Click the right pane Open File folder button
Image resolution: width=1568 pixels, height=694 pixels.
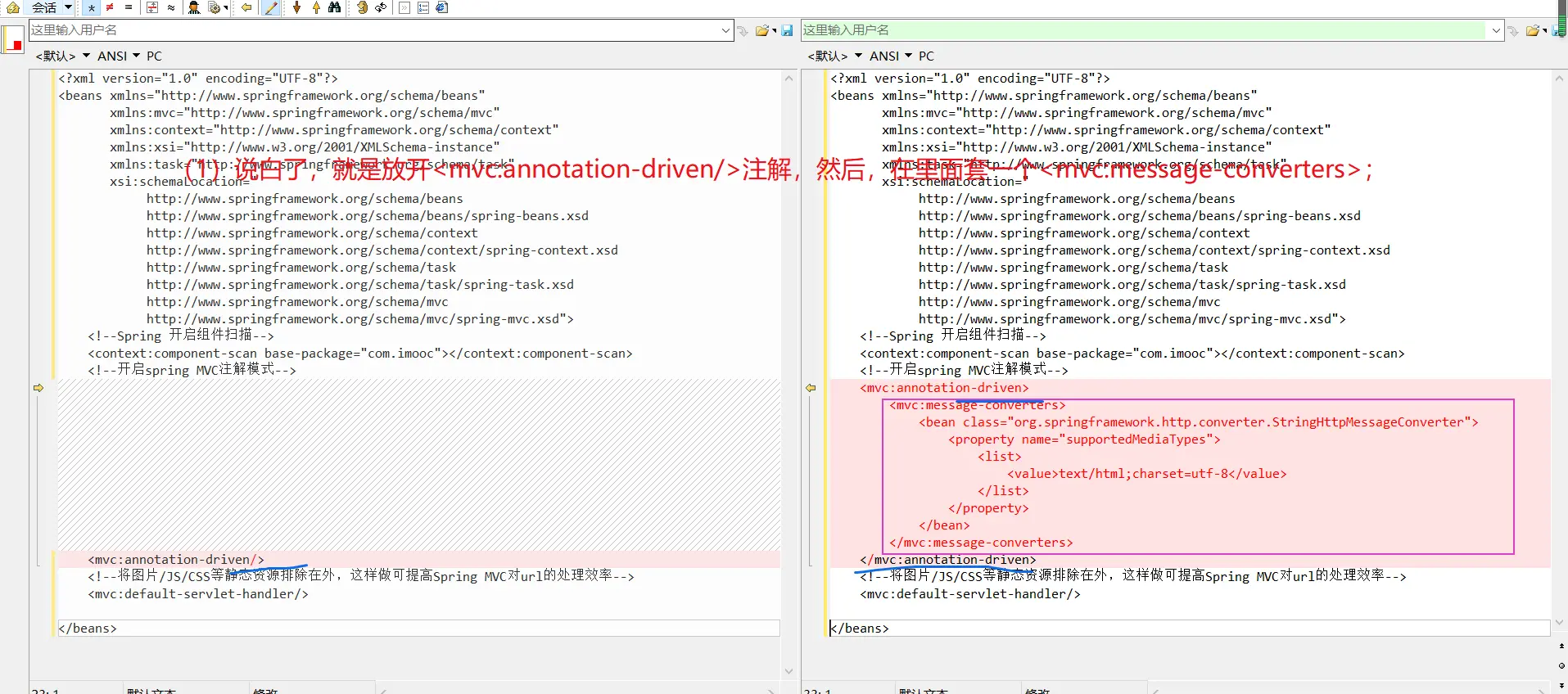tap(1532, 30)
